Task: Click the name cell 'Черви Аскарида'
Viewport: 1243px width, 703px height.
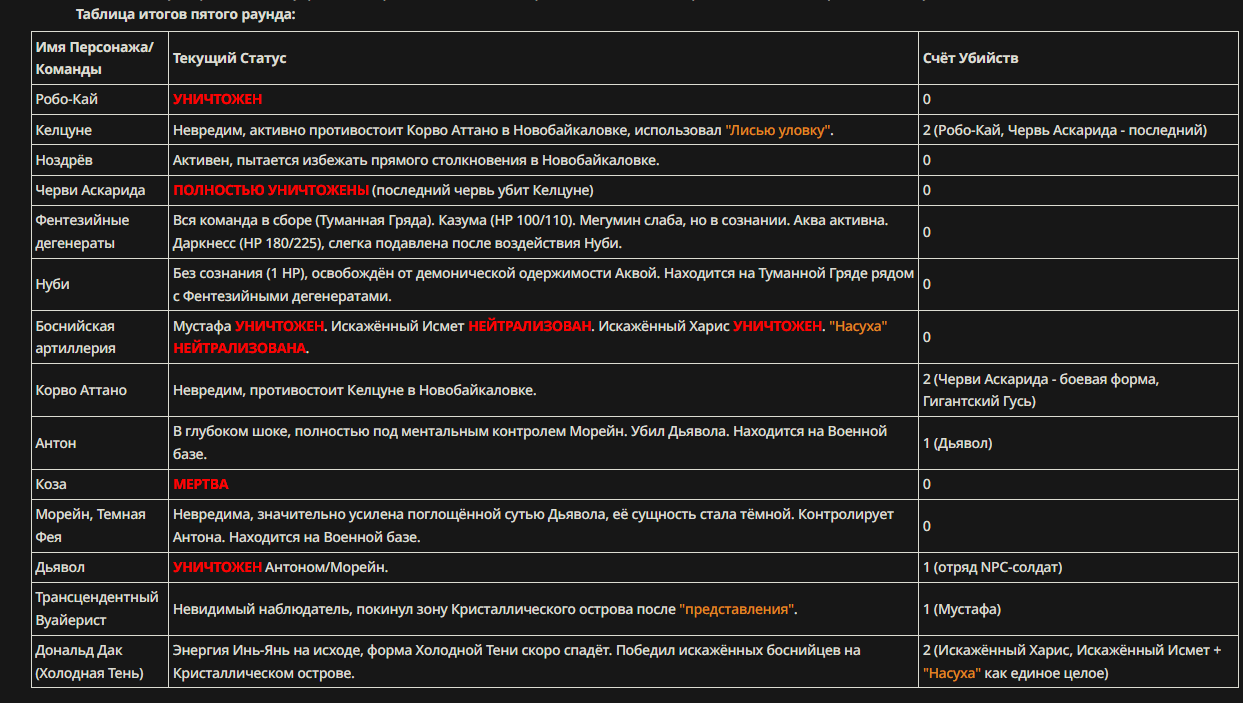Action: [x=100, y=190]
